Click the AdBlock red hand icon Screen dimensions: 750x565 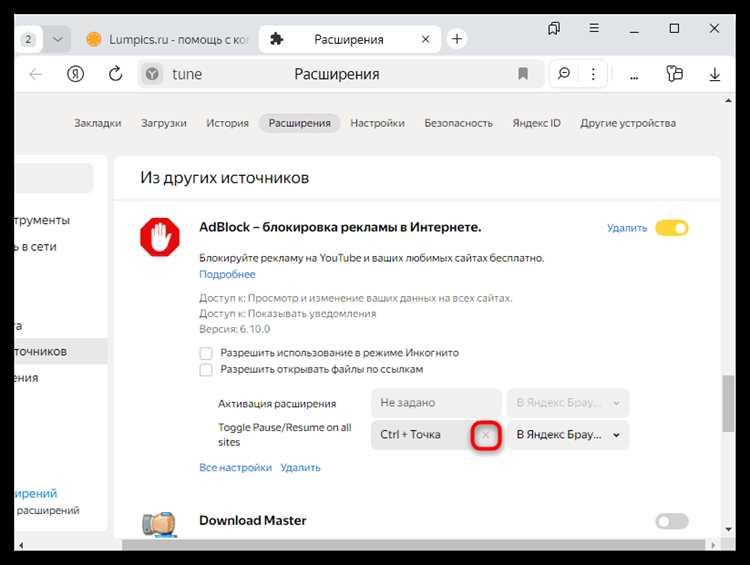(160, 237)
